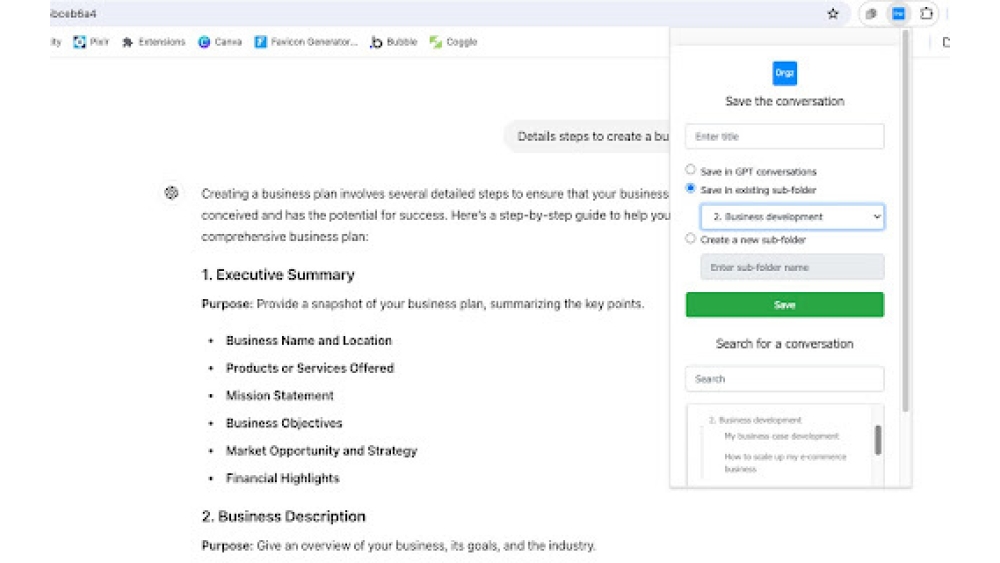Viewport: 1000px width, 563px height.
Task: Click the 'Search for a conversation' heading
Action: tap(784, 344)
